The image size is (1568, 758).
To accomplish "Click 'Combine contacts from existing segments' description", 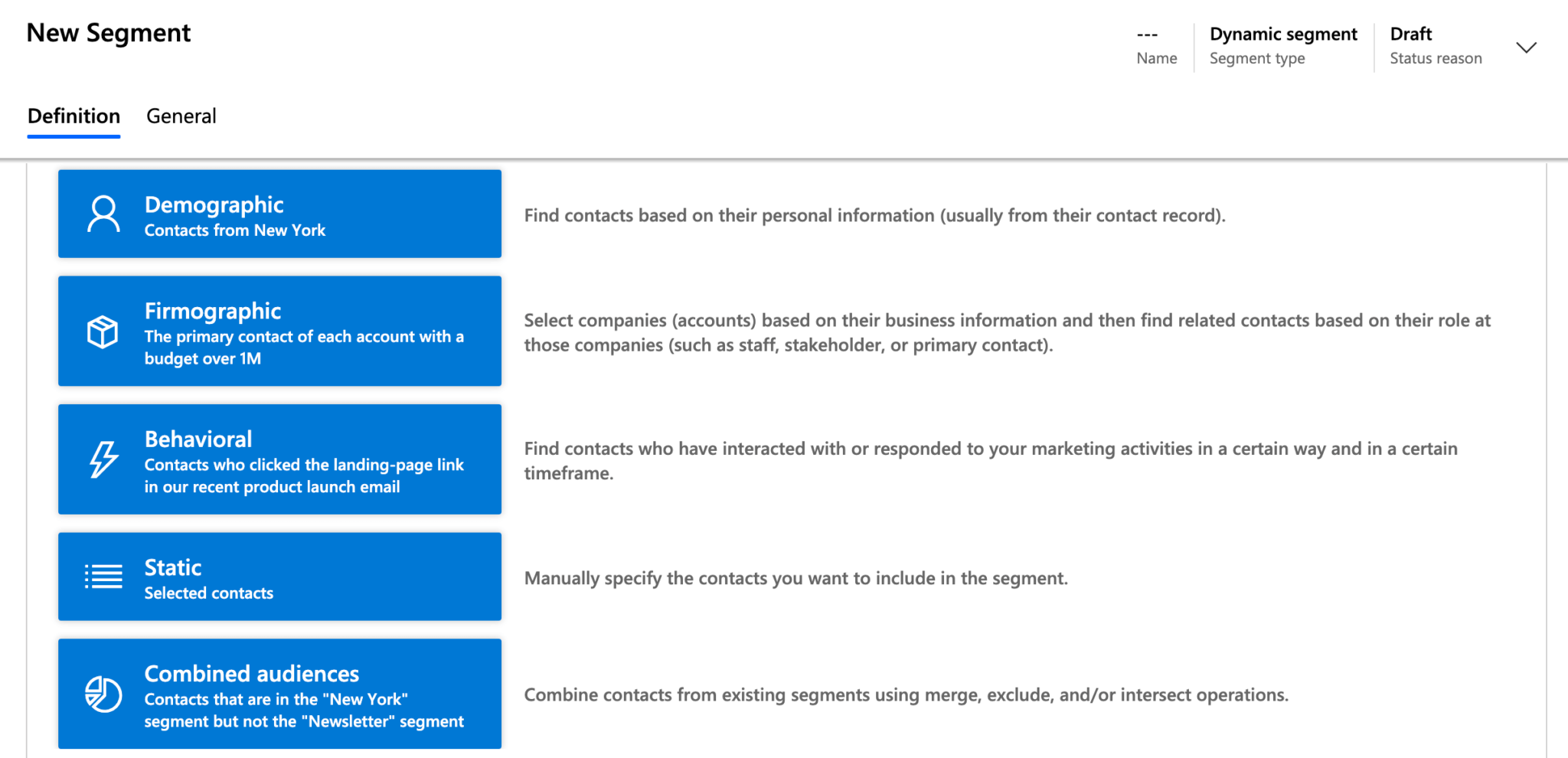I will [x=906, y=694].
